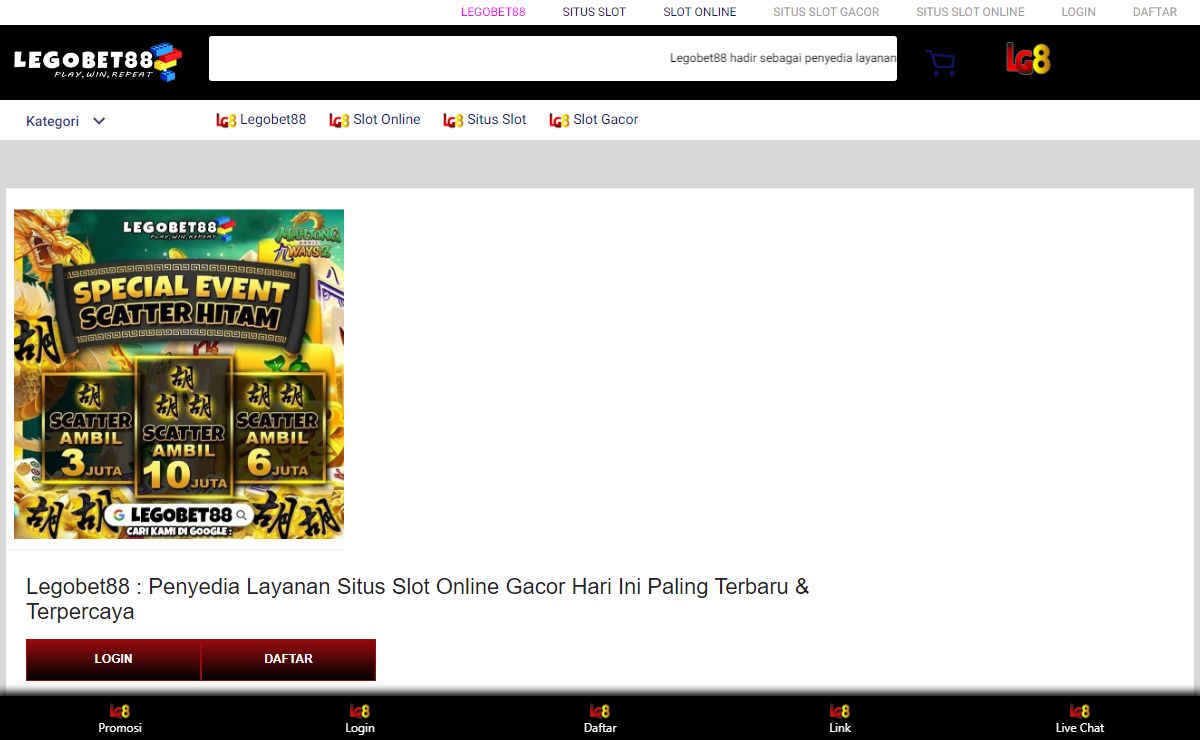Viewport: 1200px width, 740px height.
Task: Go to Slot Online nav link
Action: tap(387, 119)
